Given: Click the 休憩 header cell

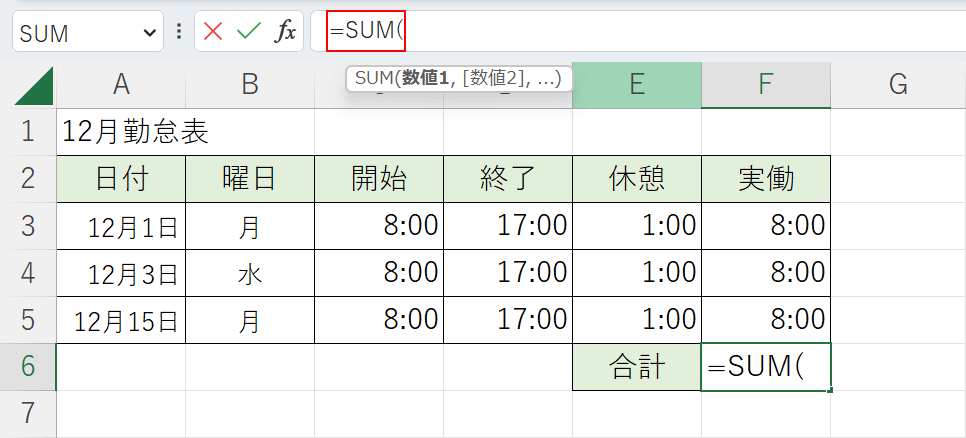Looking at the screenshot, I should coord(637,179).
